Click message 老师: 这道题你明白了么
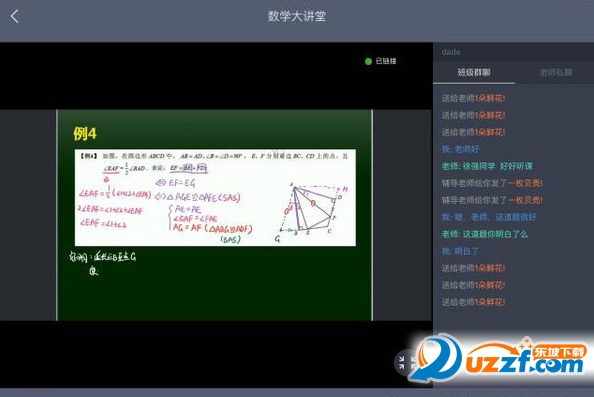 click(485, 234)
